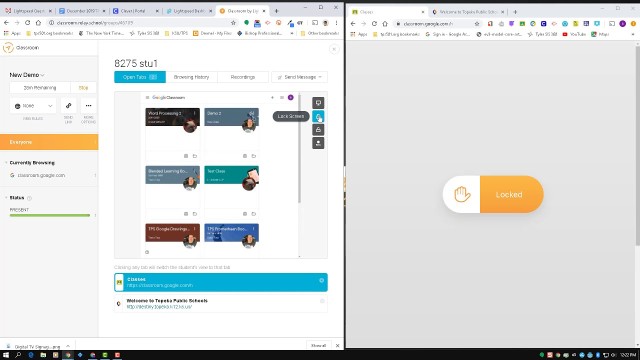The image size is (640, 360).
Task: Switch to Recordings tab
Action: (243, 77)
